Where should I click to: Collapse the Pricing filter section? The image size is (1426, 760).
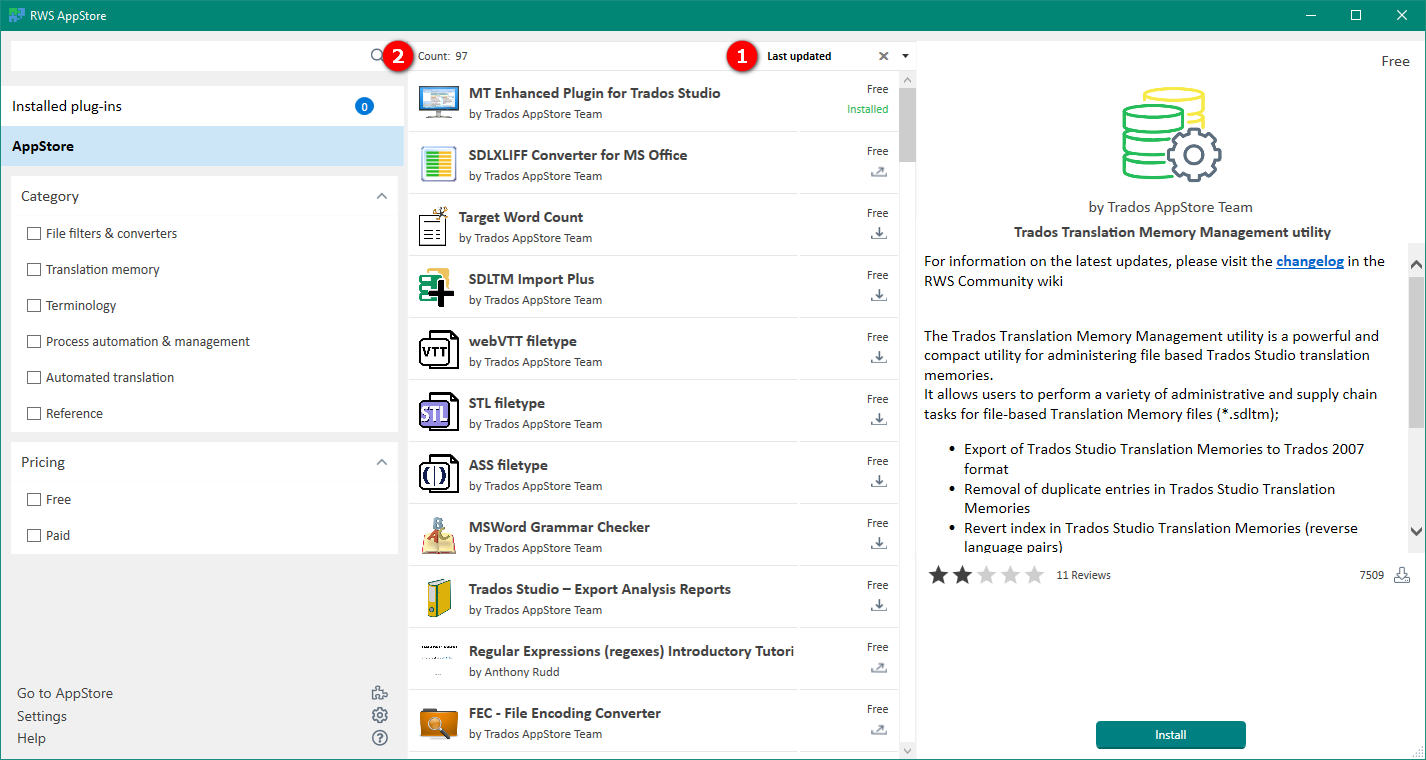tap(381, 463)
